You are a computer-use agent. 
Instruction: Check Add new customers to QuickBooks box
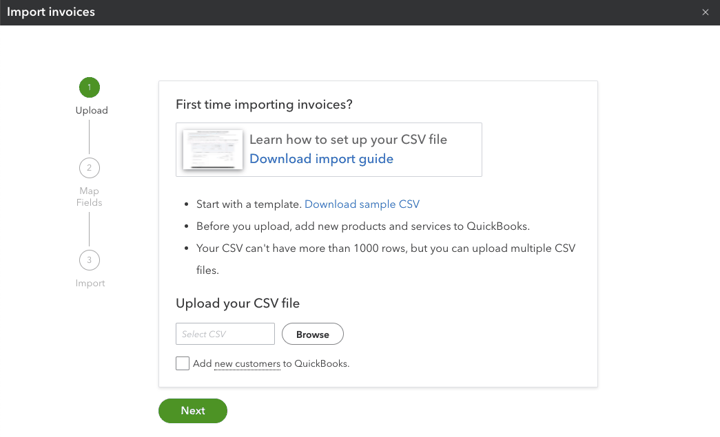pyautogui.click(x=182, y=363)
